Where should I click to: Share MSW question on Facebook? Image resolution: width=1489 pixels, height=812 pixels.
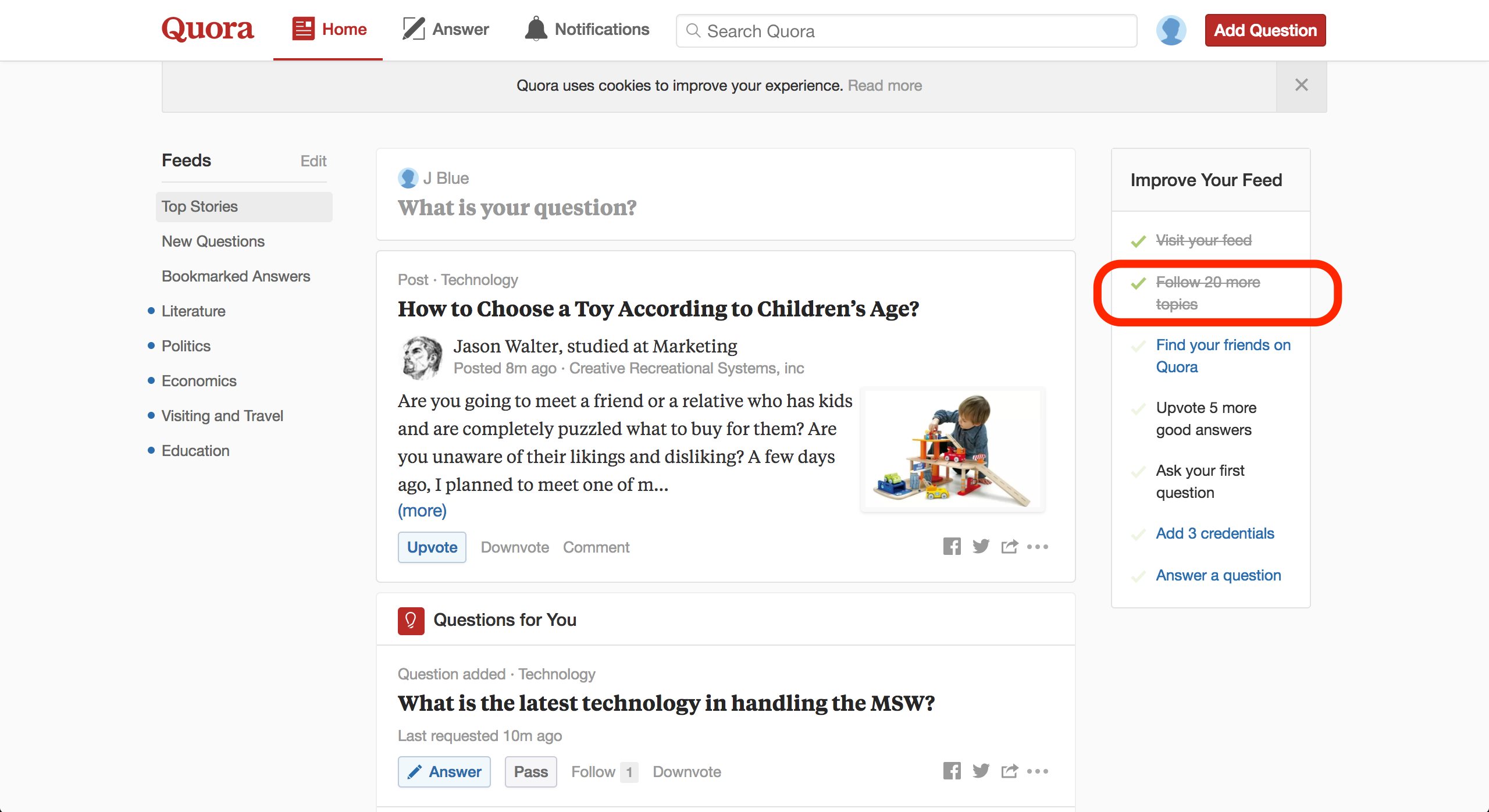(x=952, y=771)
